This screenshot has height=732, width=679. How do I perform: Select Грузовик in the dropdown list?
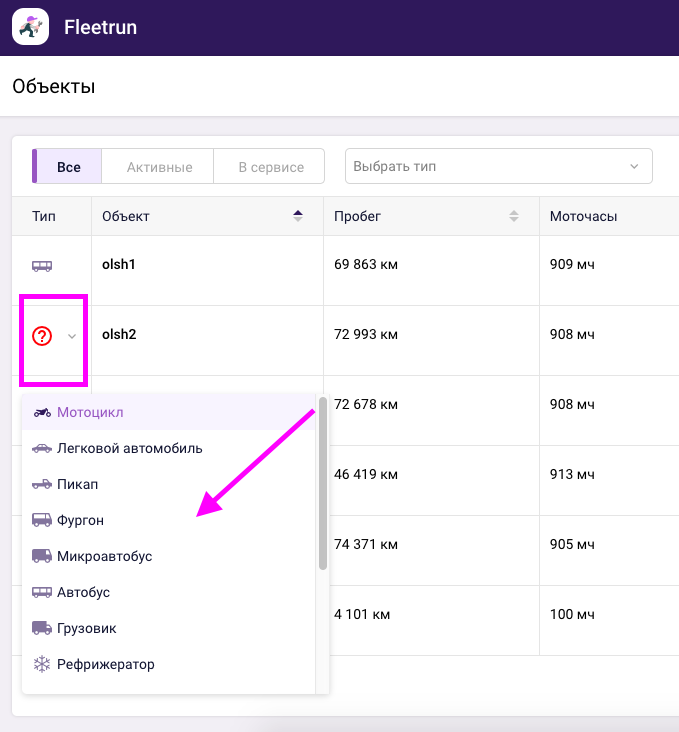86,628
